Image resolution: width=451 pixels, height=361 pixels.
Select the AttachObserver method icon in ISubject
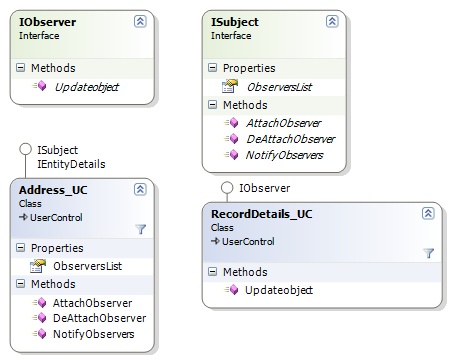232,123
